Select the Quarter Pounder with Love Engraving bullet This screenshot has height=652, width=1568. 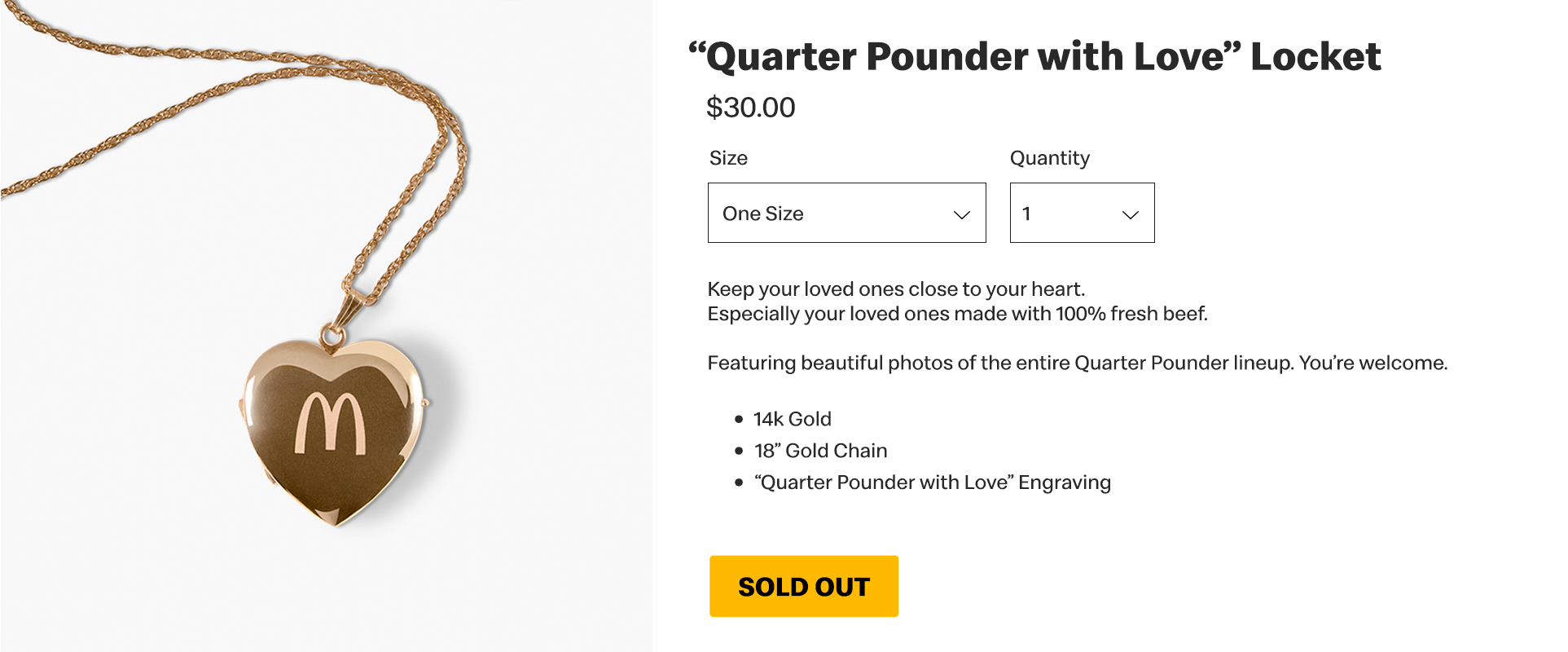click(x=932, y=482)
